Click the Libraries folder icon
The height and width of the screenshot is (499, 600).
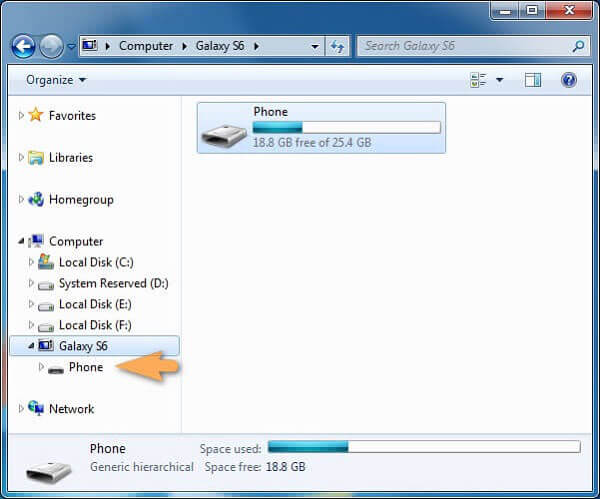click(36, 157)
